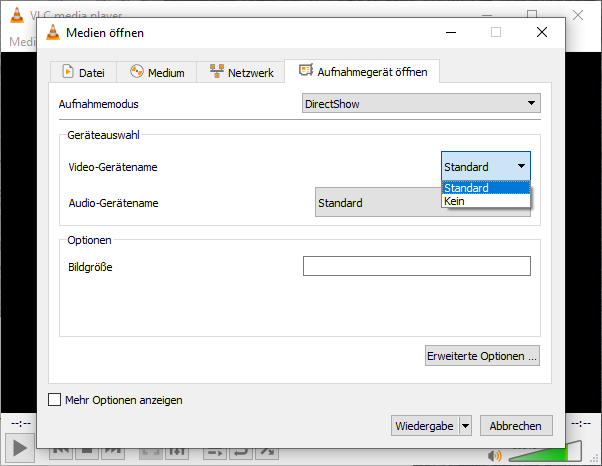Click Abbrechen to cancel the dialog
The width and height of the screenshot is (602, 466).
516,426
